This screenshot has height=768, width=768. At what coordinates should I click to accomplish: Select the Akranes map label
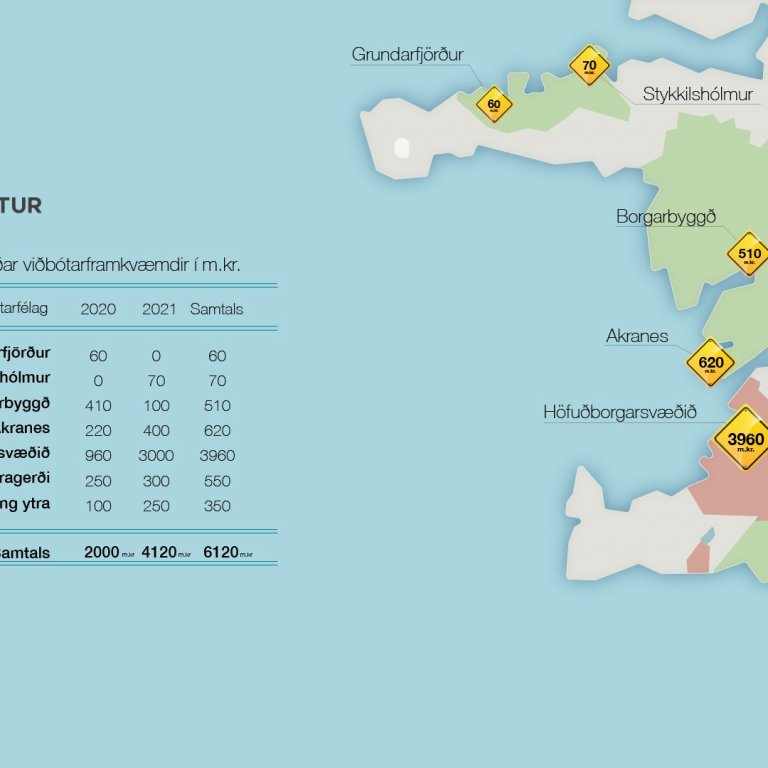(x=637, y=336)
